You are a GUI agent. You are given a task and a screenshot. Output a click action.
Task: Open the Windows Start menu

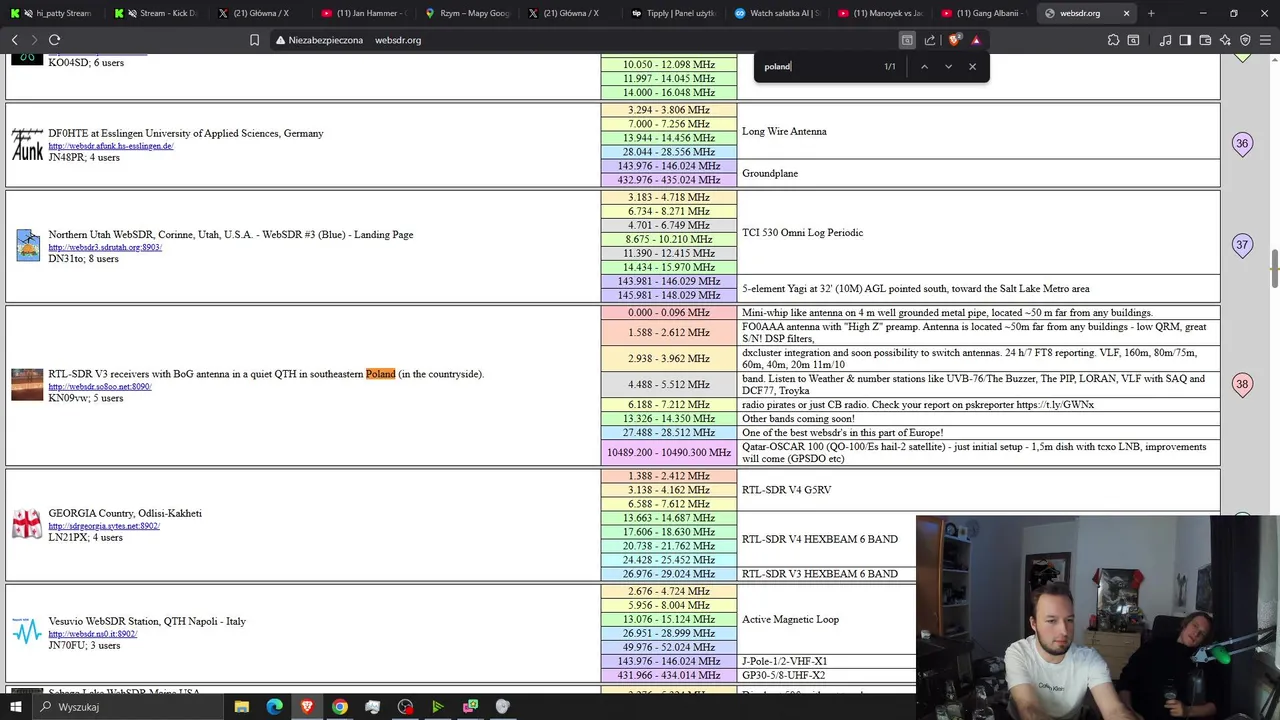(x=16, y=706)
